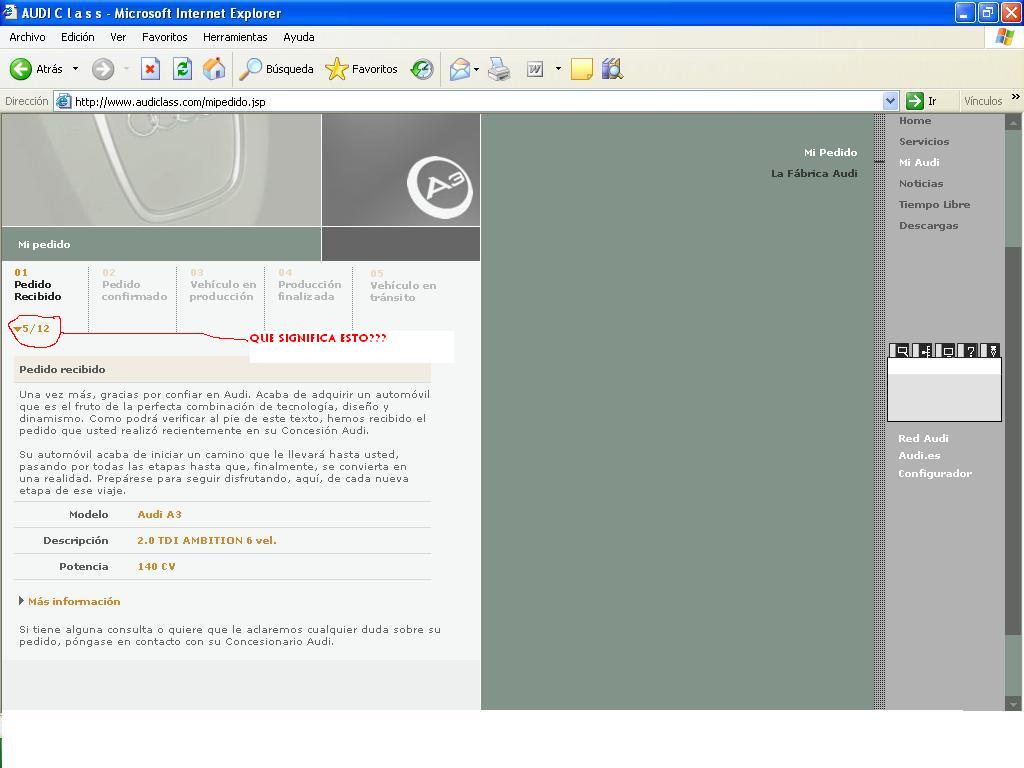The image size is (1024, 768).
Task: Select the 02 Pedido confirmado step
Action: 135,285
